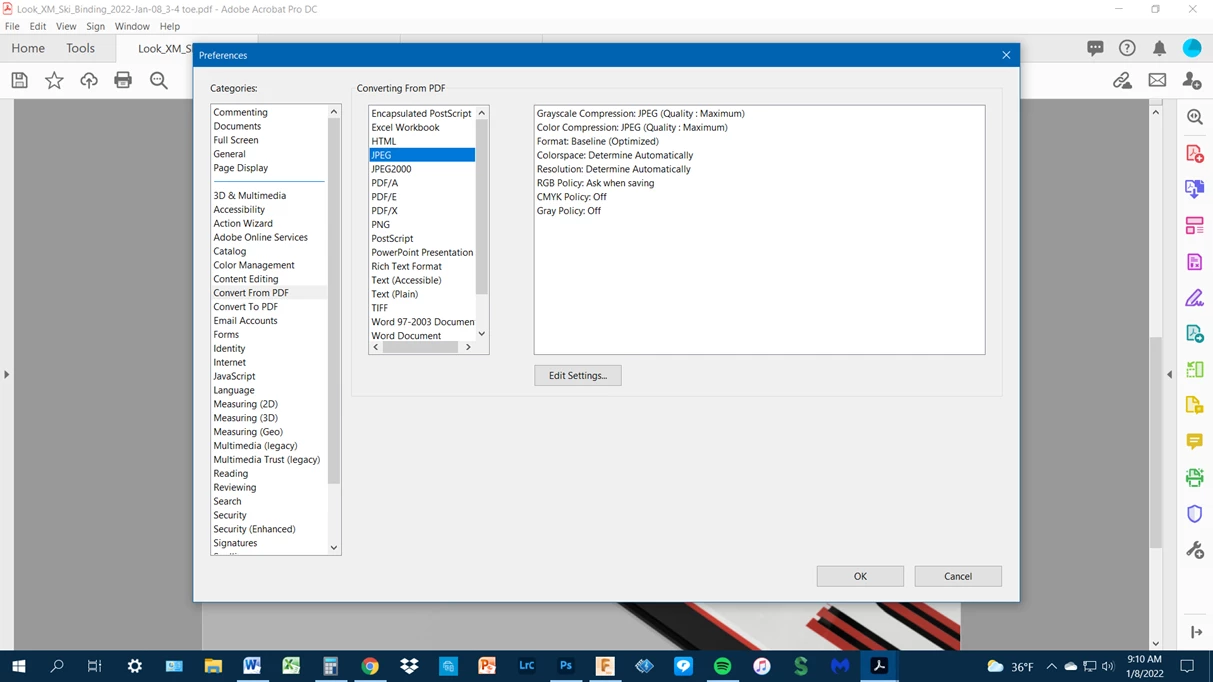Click the collapse right pane arrow icon
Image resolution: width=1213 pixels, height=682 pixels.
(x=1196, y=632)
